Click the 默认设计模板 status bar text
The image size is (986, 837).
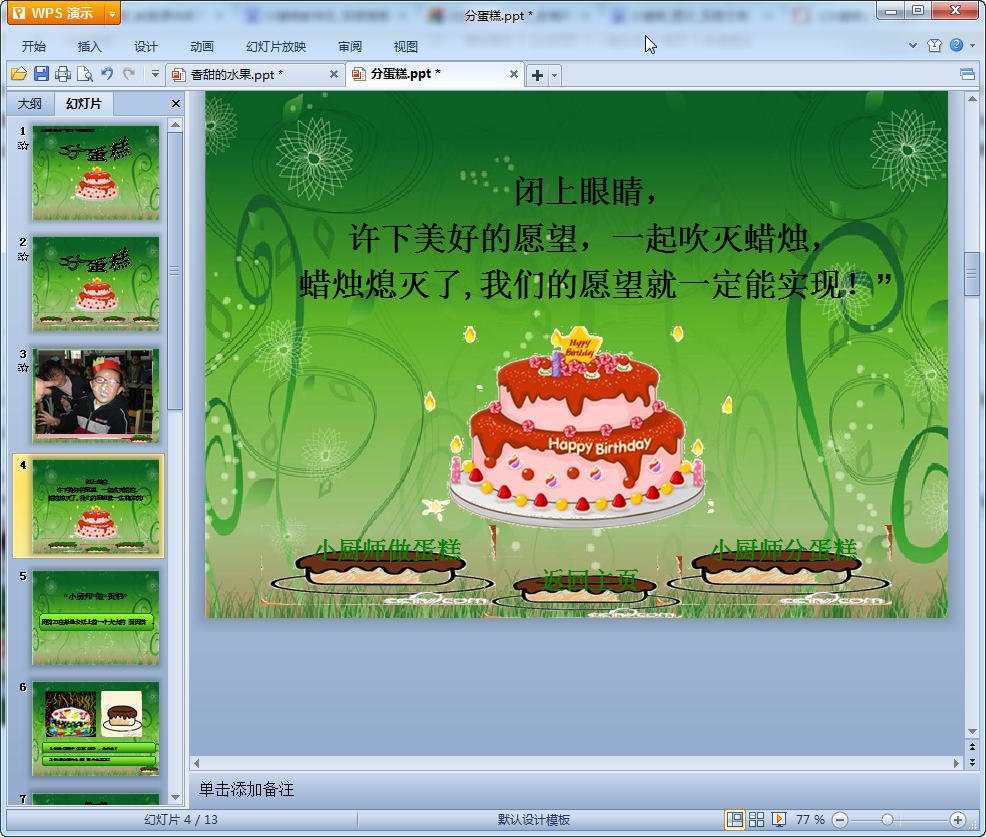(534, 819)
